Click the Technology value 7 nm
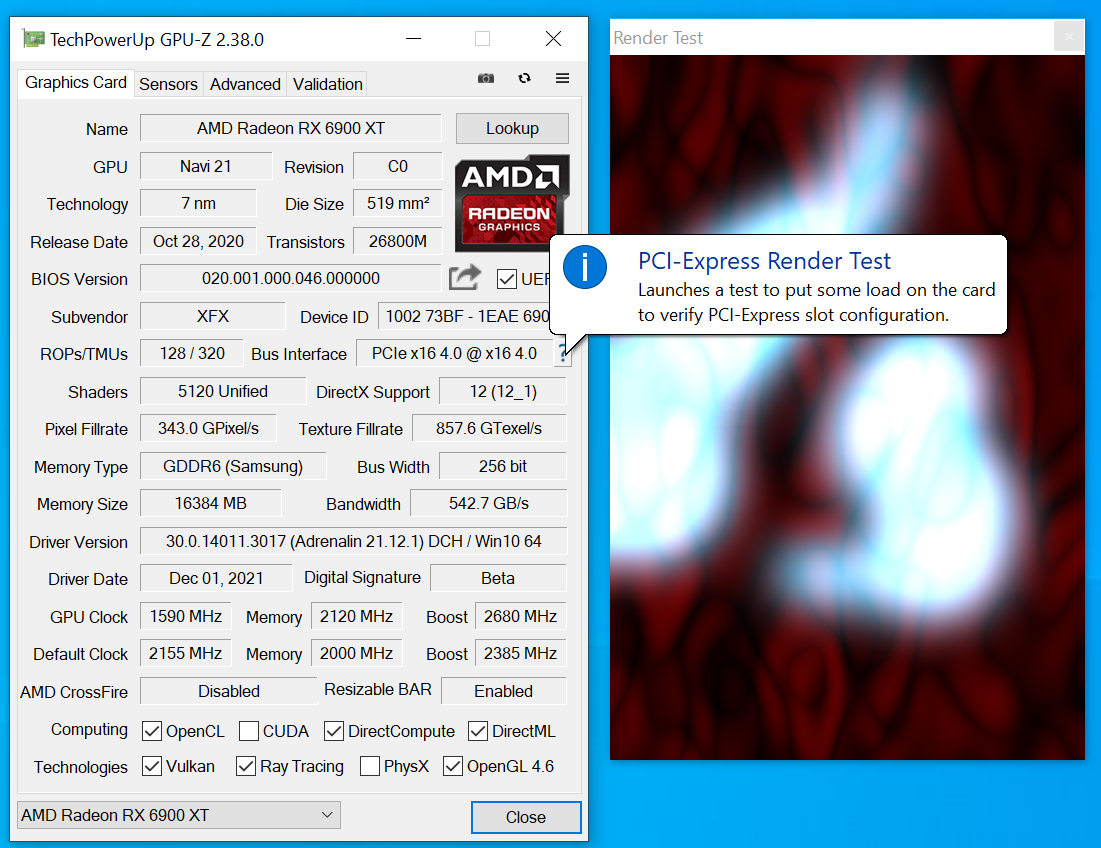1101x848 pixels. [198, 204]
